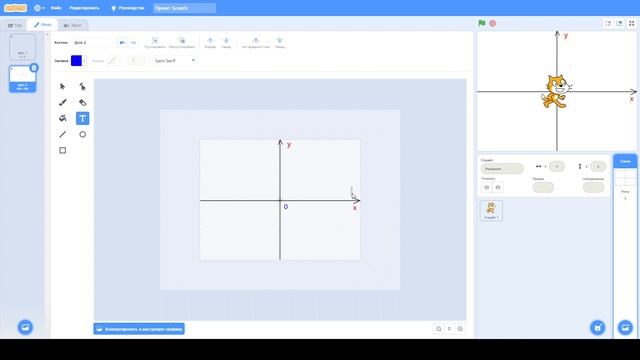Click the cat on the stage
Image resolution: width=640 pixels, height=360 pixels.
point(556,91)
